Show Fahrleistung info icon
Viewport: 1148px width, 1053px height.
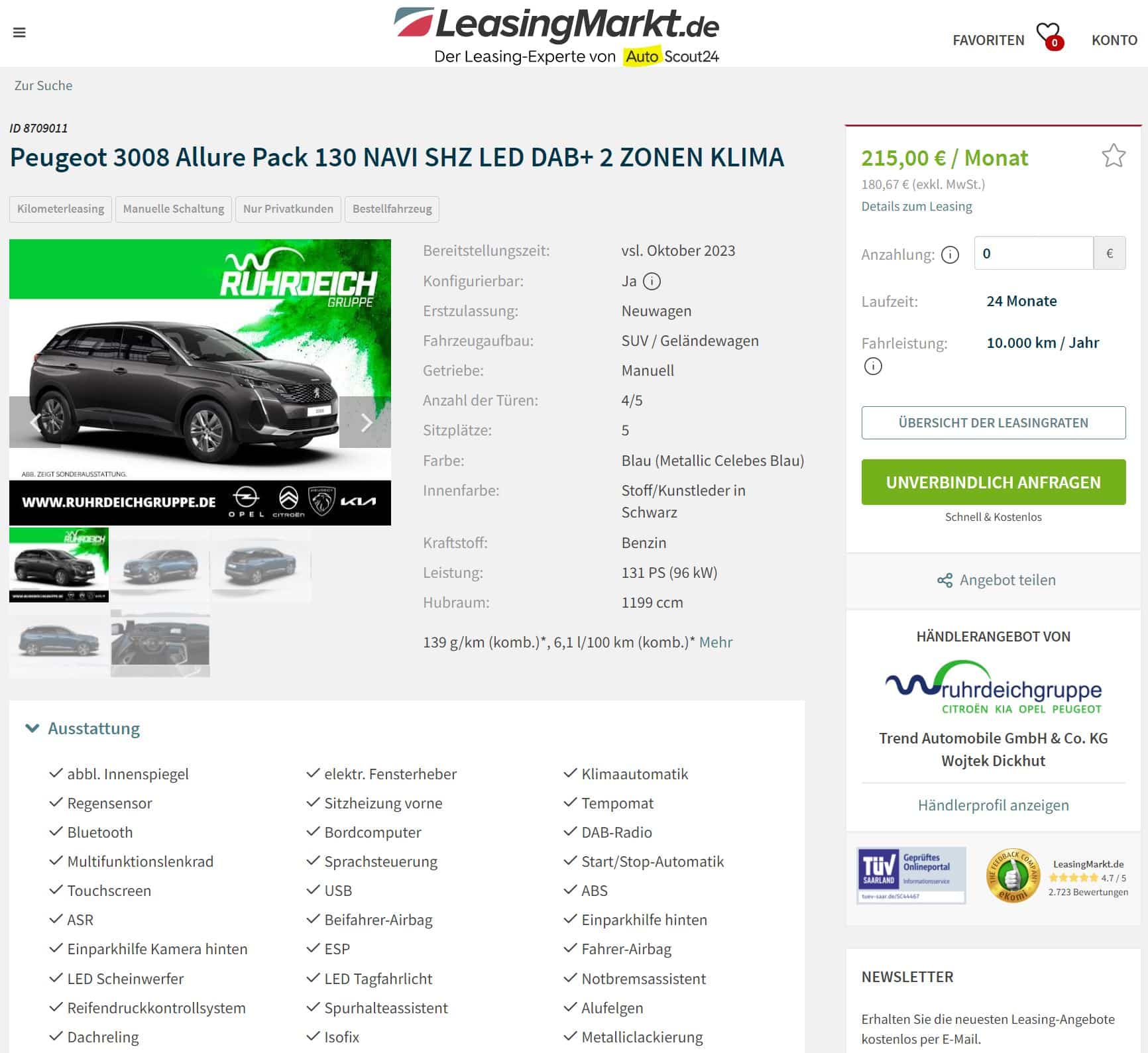[x=873, y=366]
